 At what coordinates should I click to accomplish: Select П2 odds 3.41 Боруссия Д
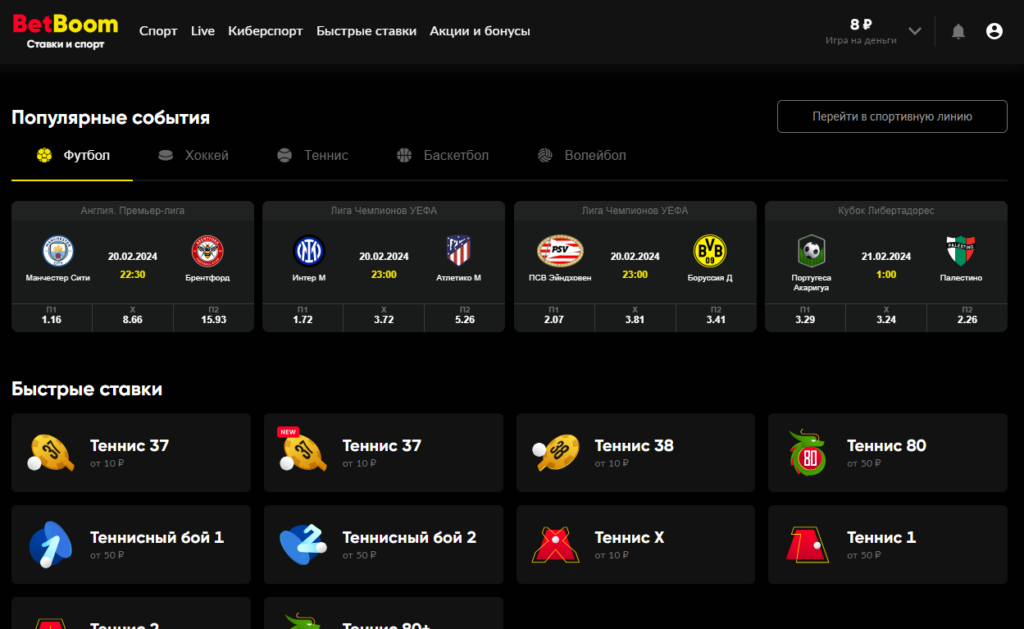click(716, 316)
